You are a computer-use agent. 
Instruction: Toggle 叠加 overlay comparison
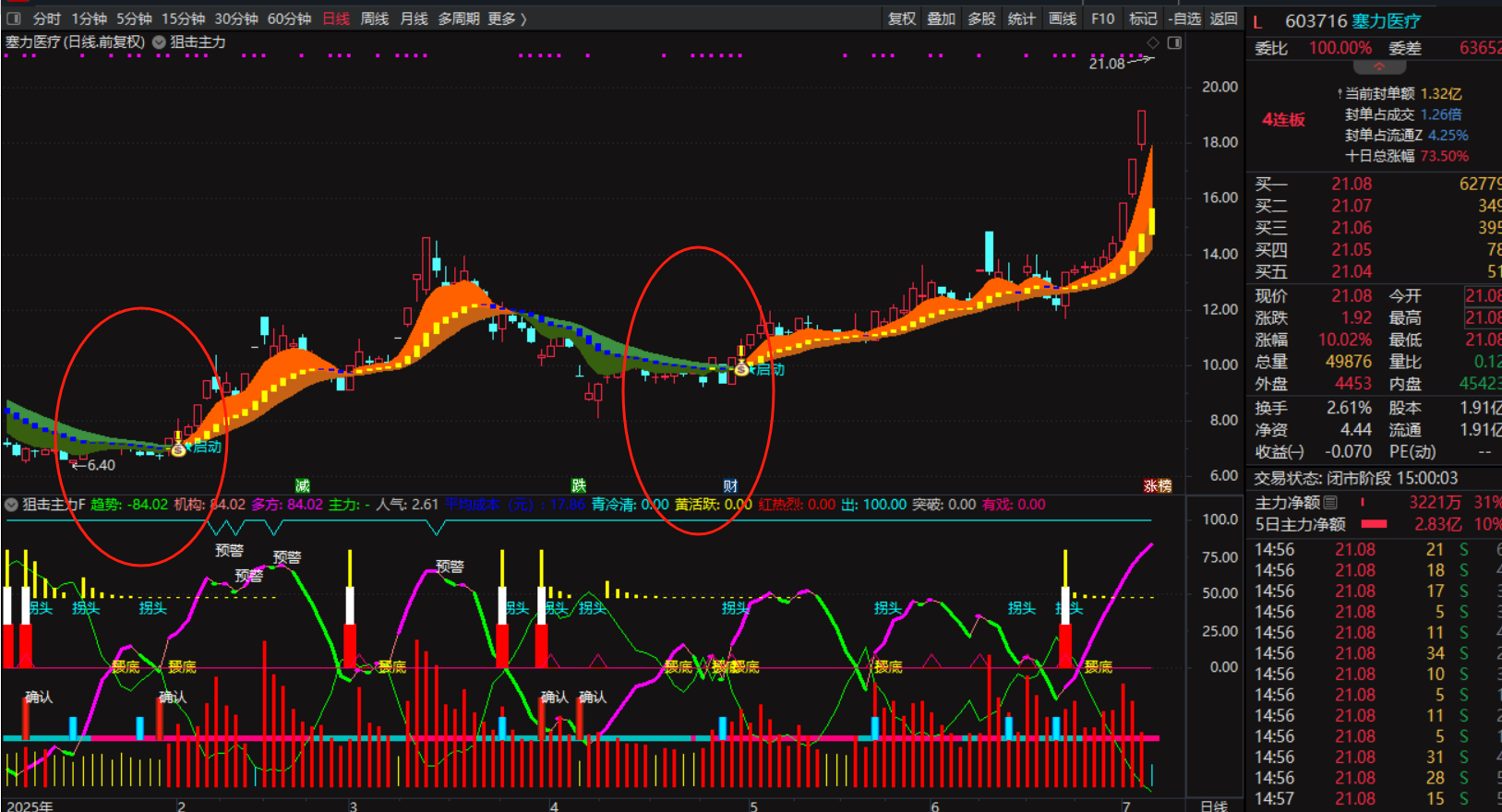941,18
